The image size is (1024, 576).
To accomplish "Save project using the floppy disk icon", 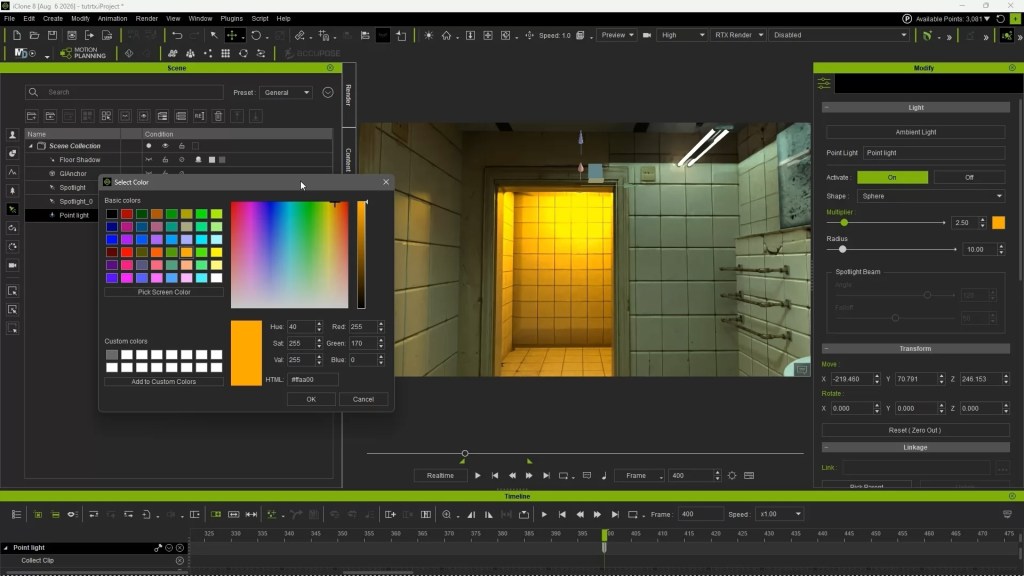I will pos(52,35).
